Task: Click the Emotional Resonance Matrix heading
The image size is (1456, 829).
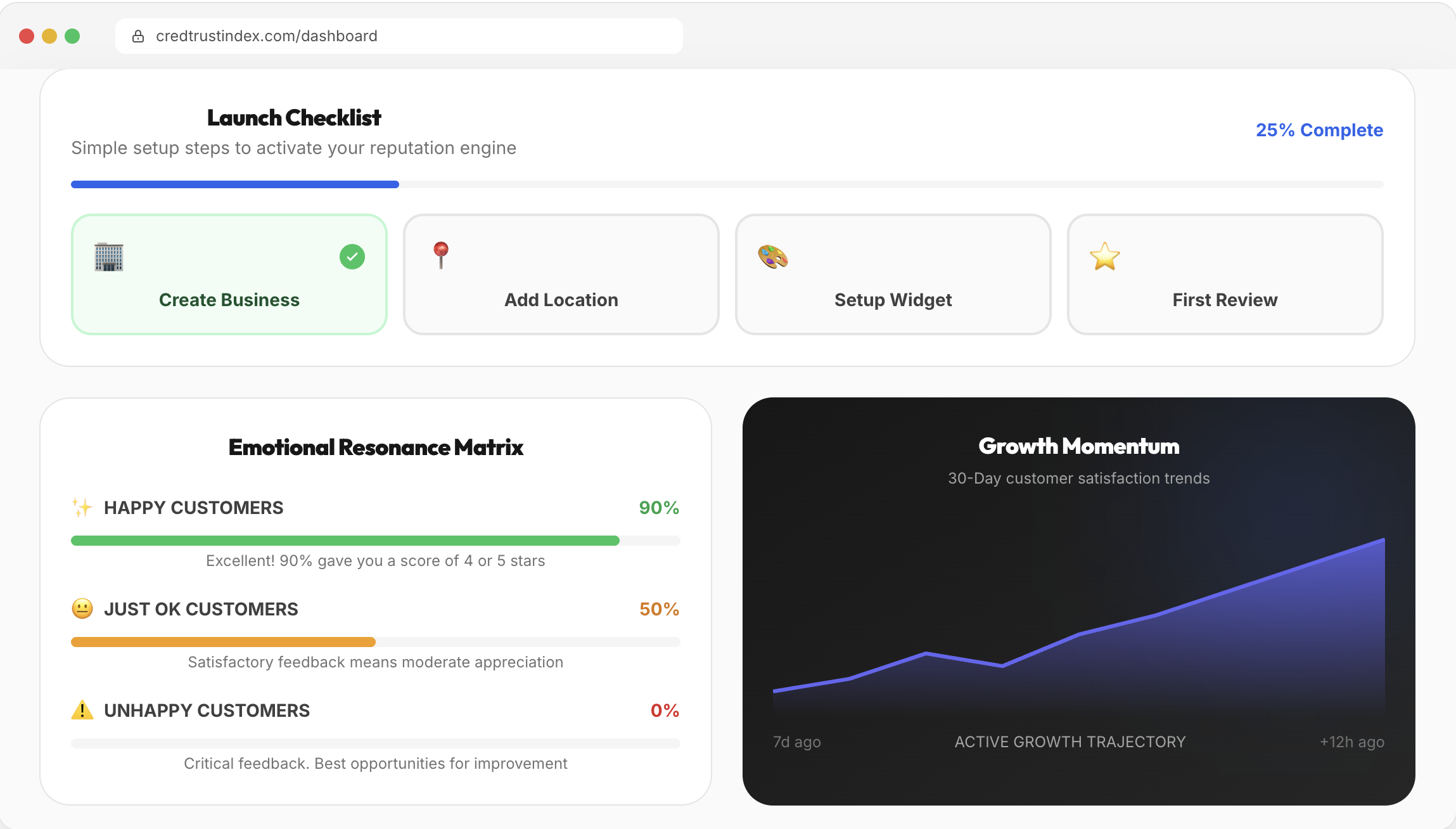Action: 376,447
